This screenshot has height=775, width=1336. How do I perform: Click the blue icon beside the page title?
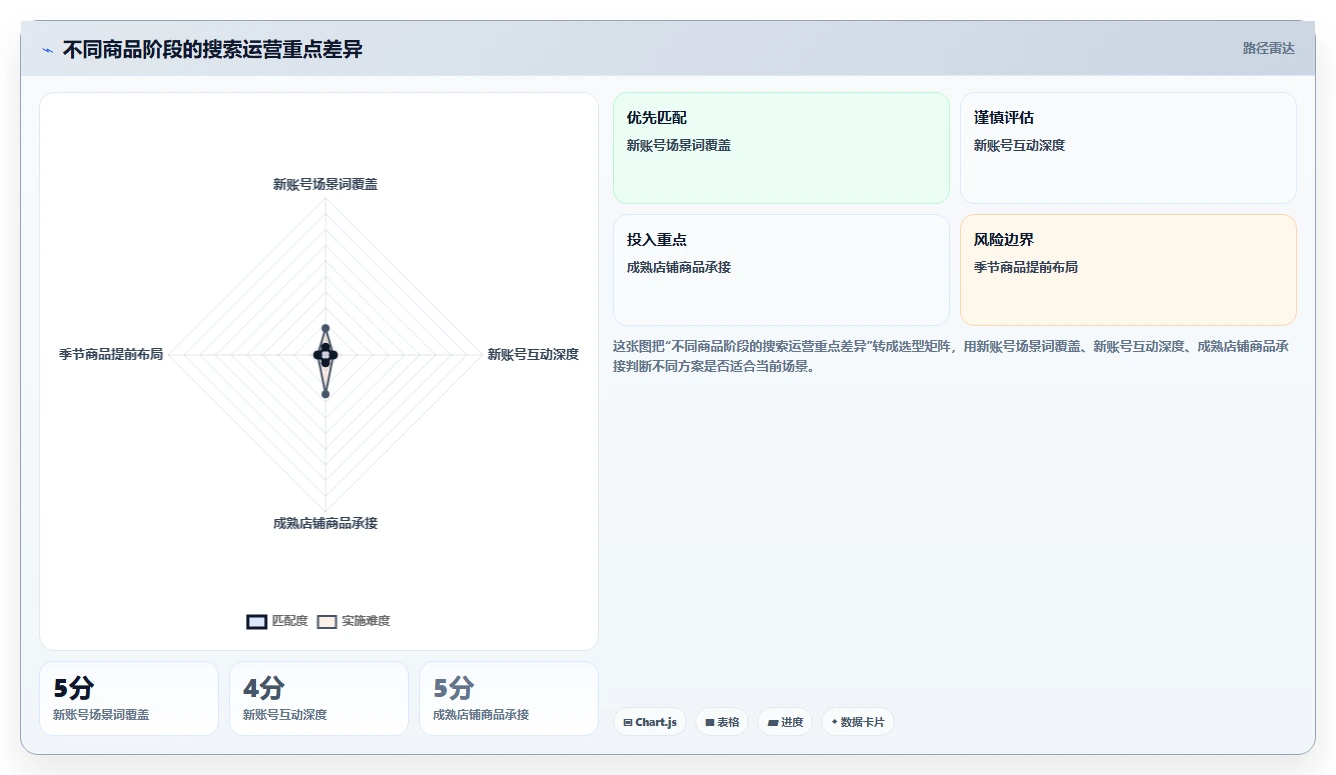tap(48, 50)
